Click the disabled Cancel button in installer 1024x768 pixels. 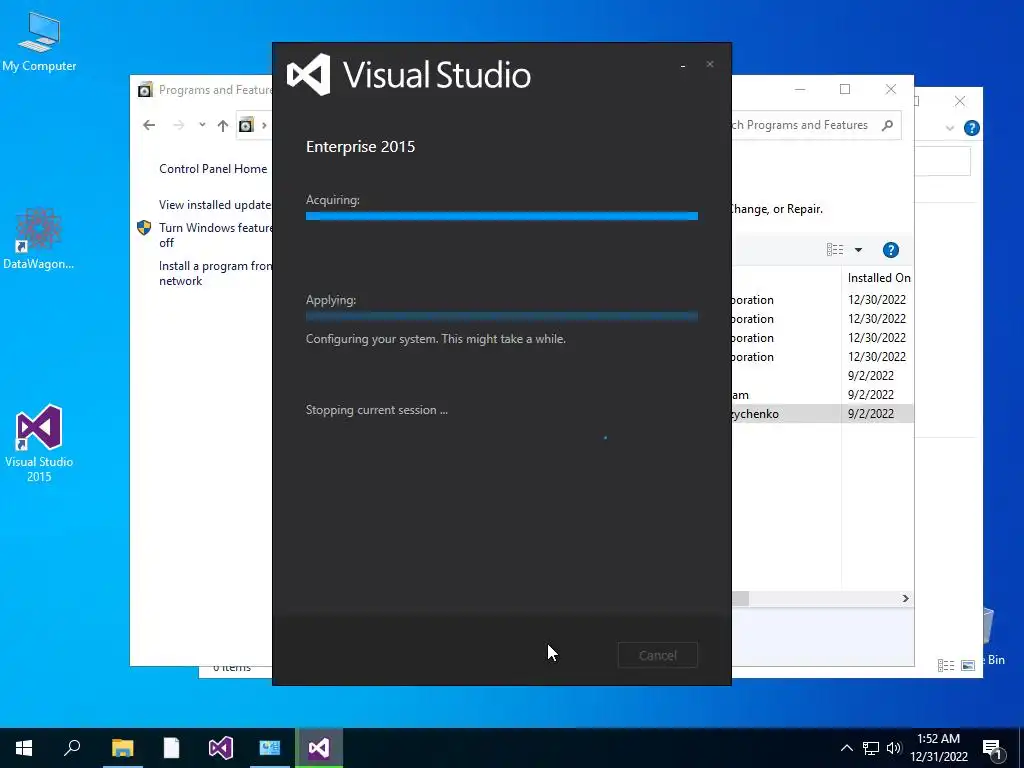658,655
